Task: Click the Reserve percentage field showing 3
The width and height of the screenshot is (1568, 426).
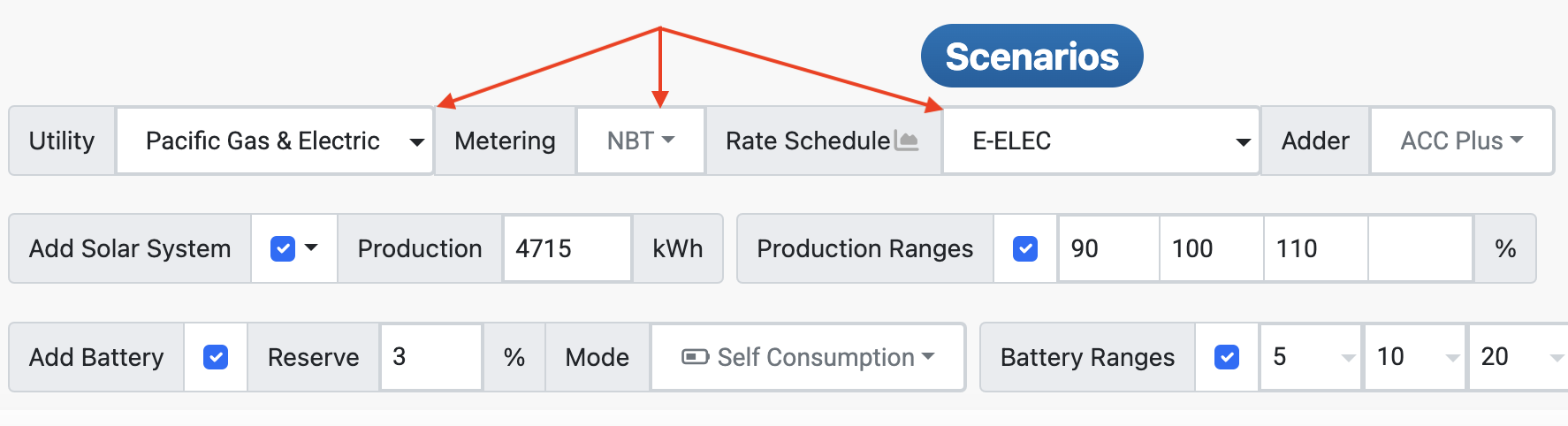Action: 430,357
